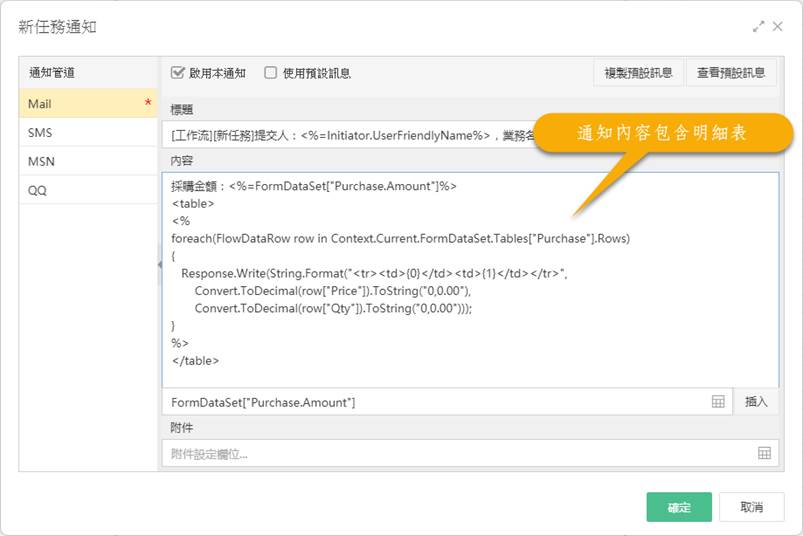Image resolution: width=803 pixels, height=536 pixels.
Task: Confirm with the green 確定 button
Action: [679, 507]
